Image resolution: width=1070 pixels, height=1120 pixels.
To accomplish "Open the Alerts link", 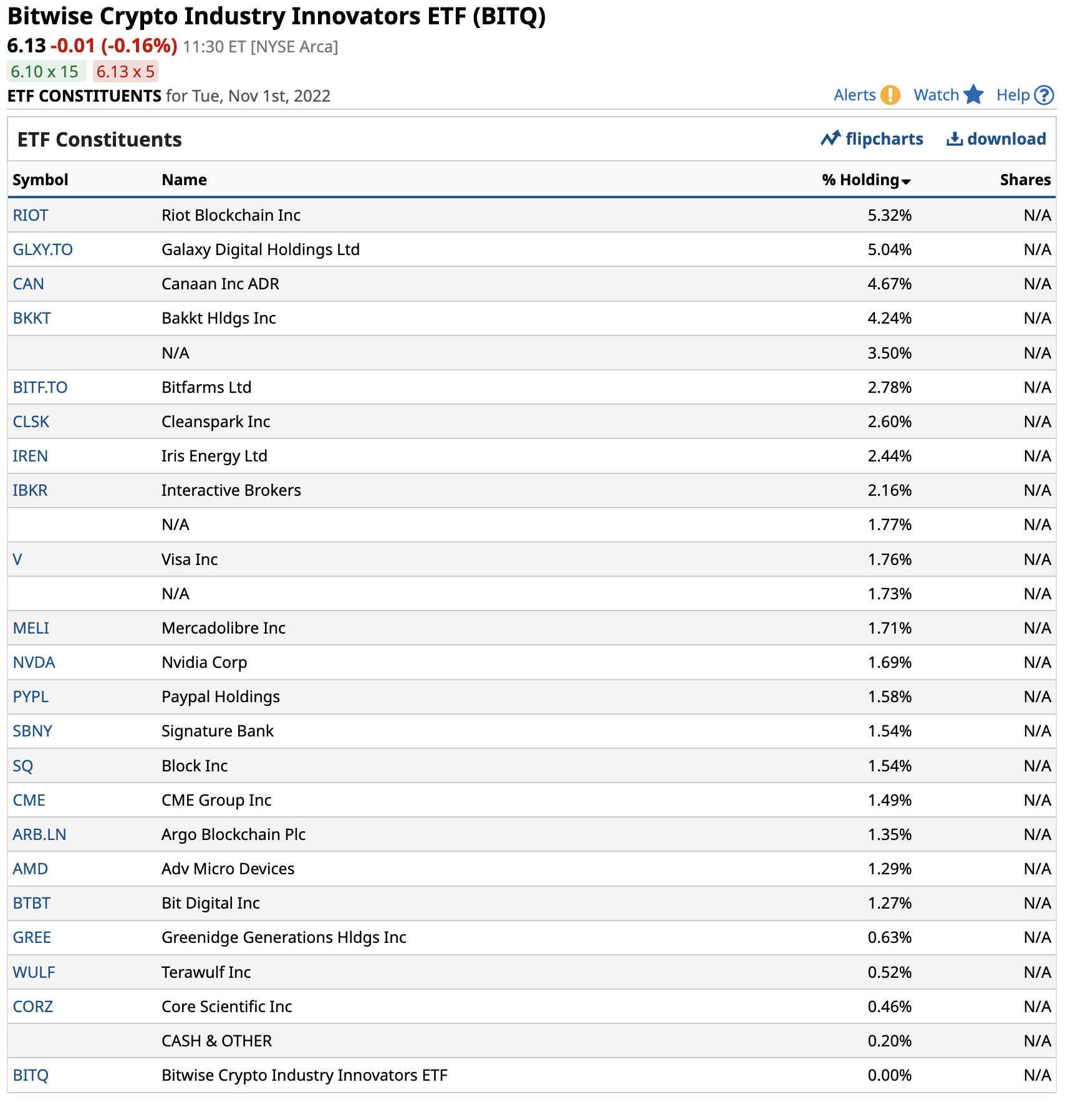I will click(x=855, y=95).
